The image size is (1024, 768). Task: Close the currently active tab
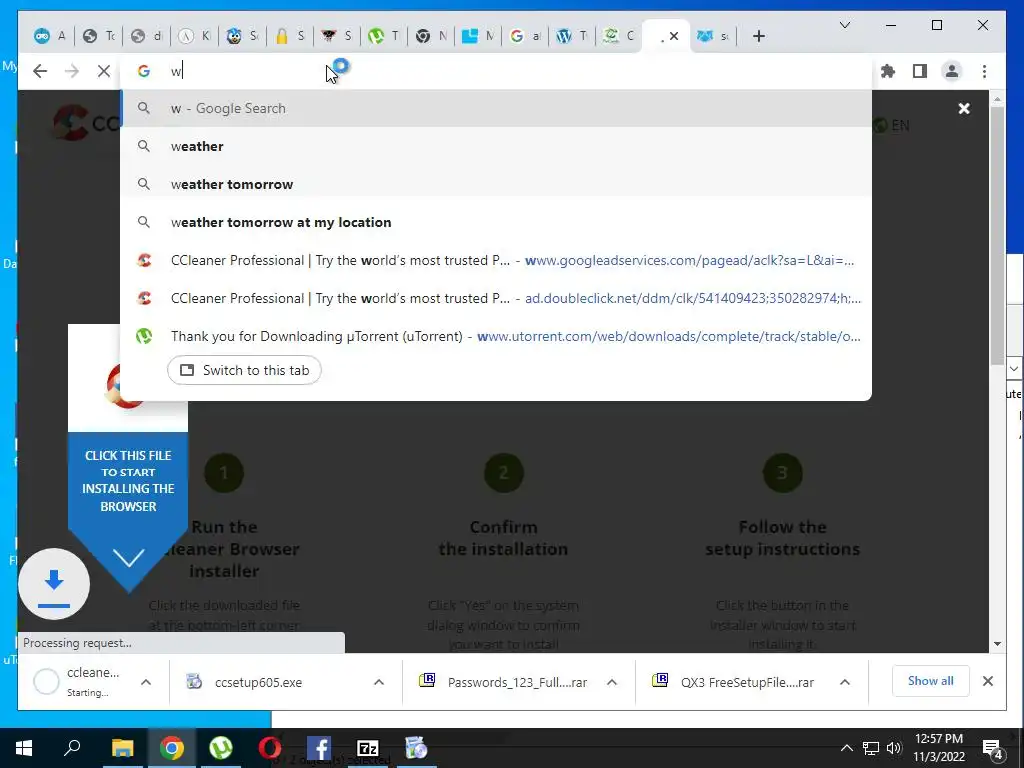[675, 36]
